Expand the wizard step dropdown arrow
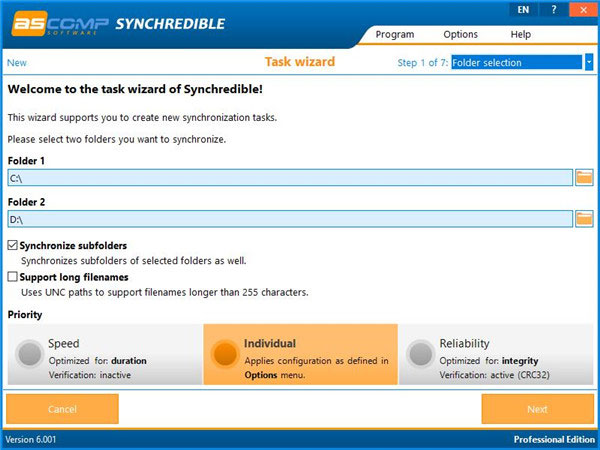 589,62
